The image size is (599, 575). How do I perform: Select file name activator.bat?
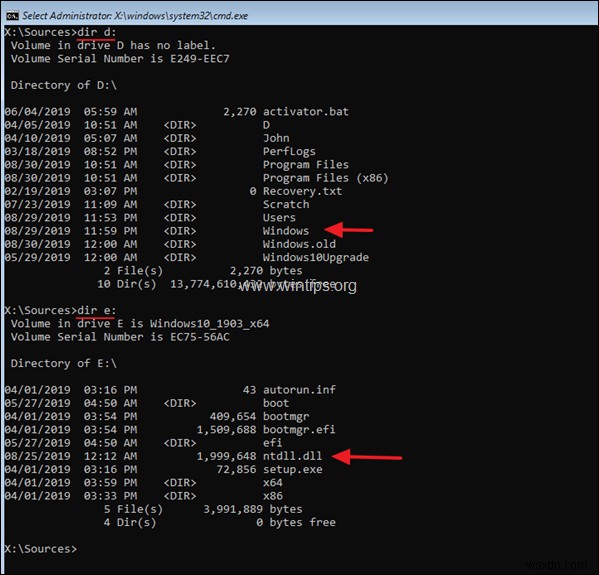306,112
